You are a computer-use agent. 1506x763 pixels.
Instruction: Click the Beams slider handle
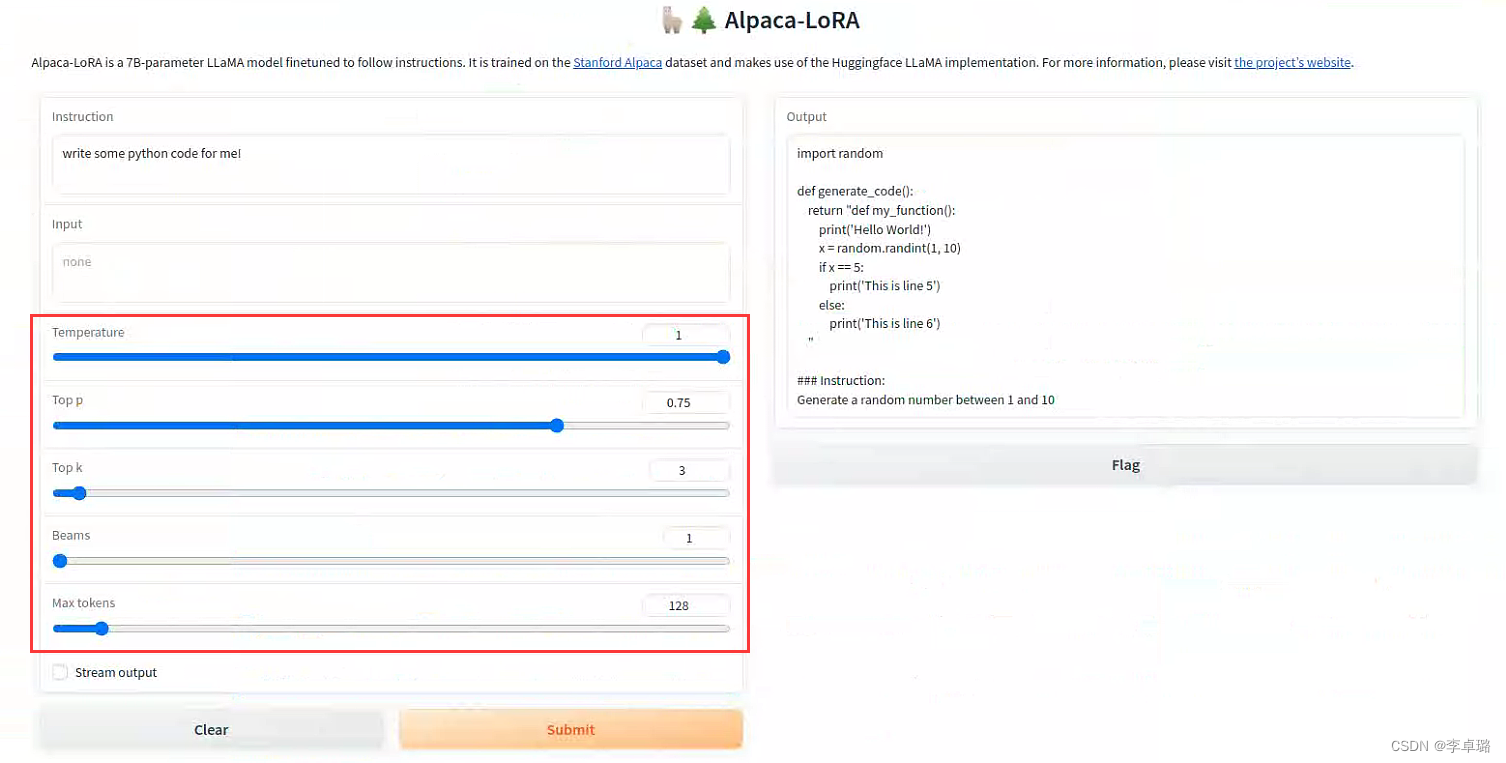60,561
